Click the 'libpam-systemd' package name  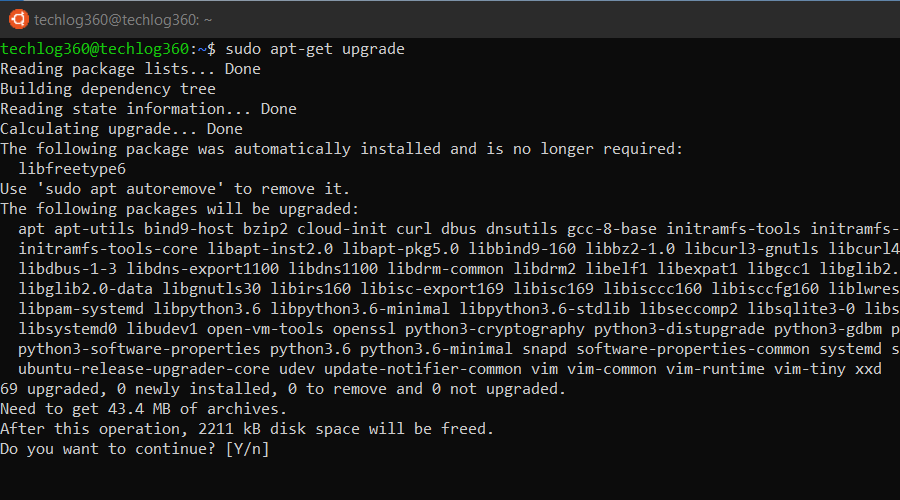81,309
